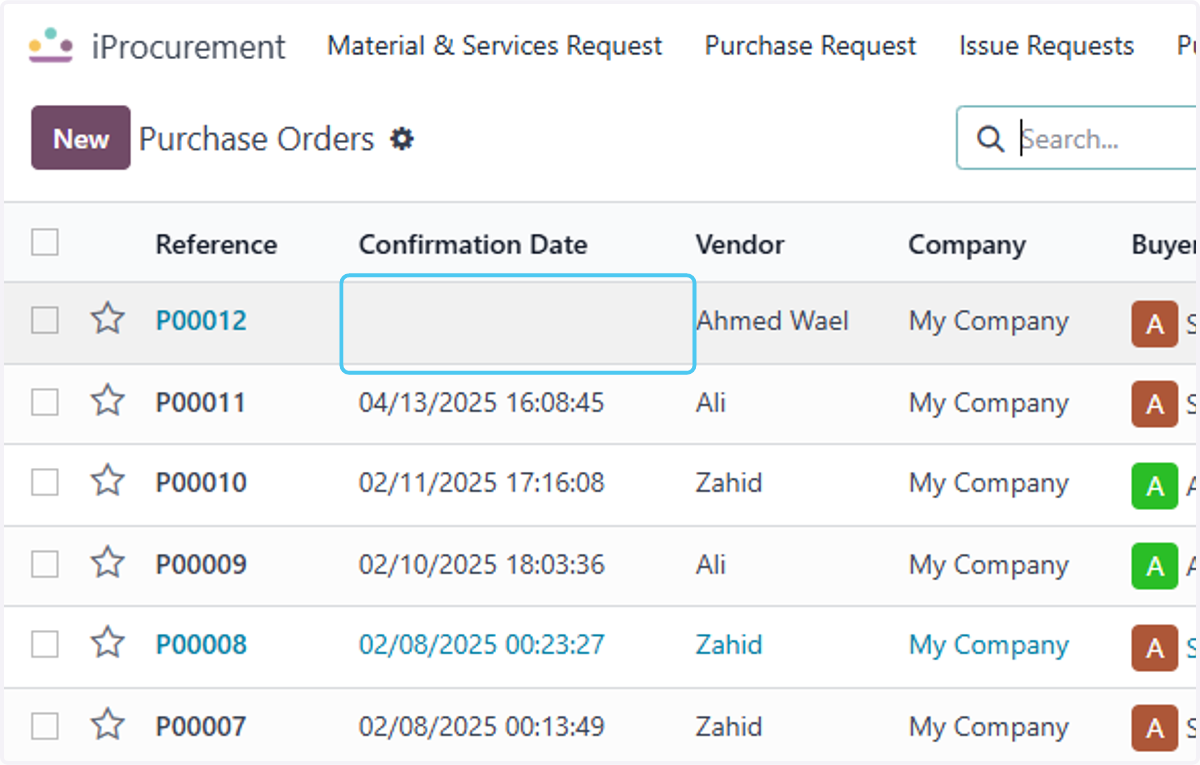
Task: Sort by the Vendor column header
Action: point(740,245)
